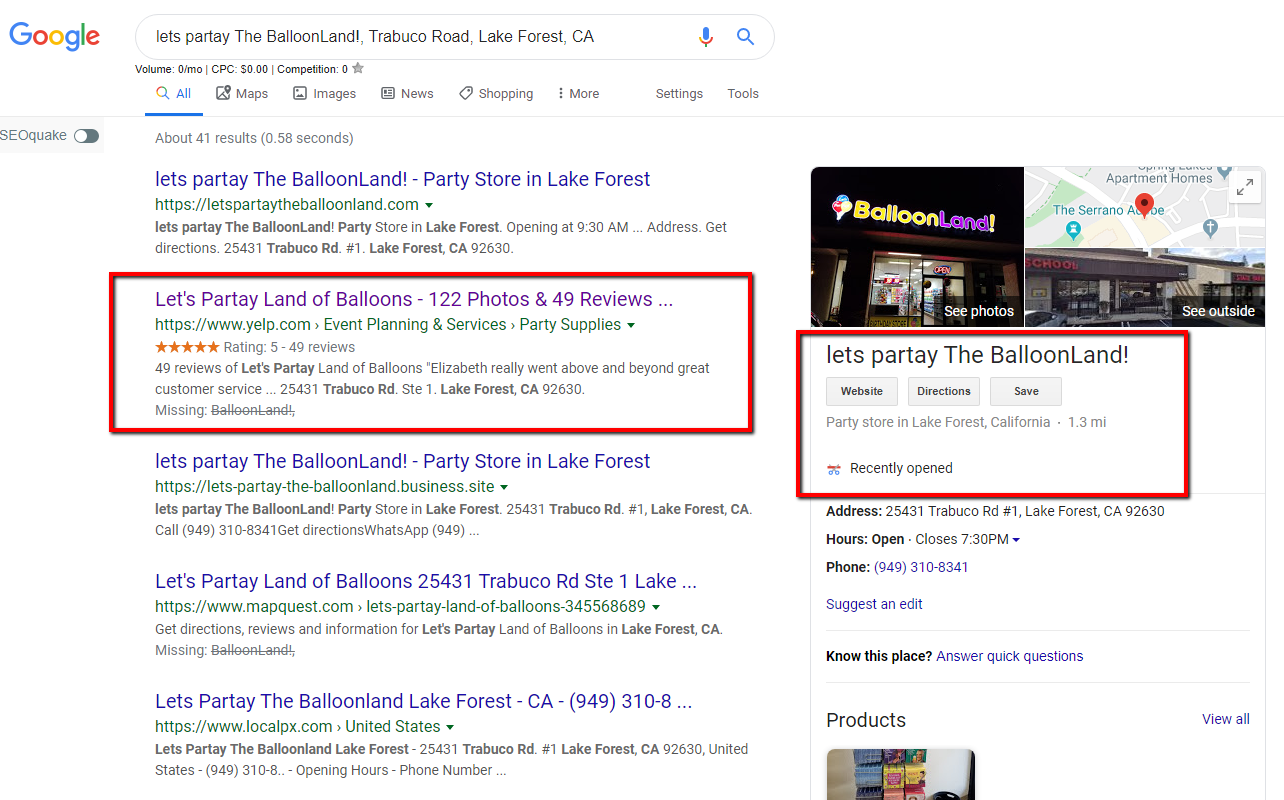The height and width of the screenshot is (800, 1284).
Task: Click the blue search magnifier icon
Action: (745, 37)
